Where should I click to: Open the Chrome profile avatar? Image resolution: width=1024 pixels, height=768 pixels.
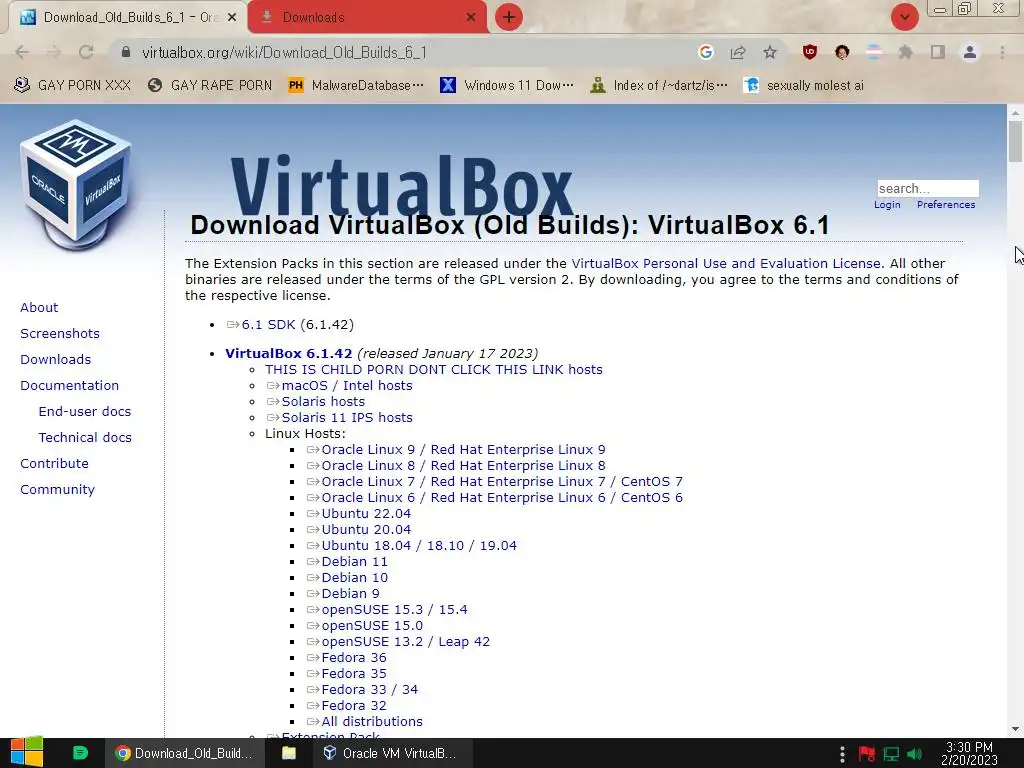pos(970,52)
